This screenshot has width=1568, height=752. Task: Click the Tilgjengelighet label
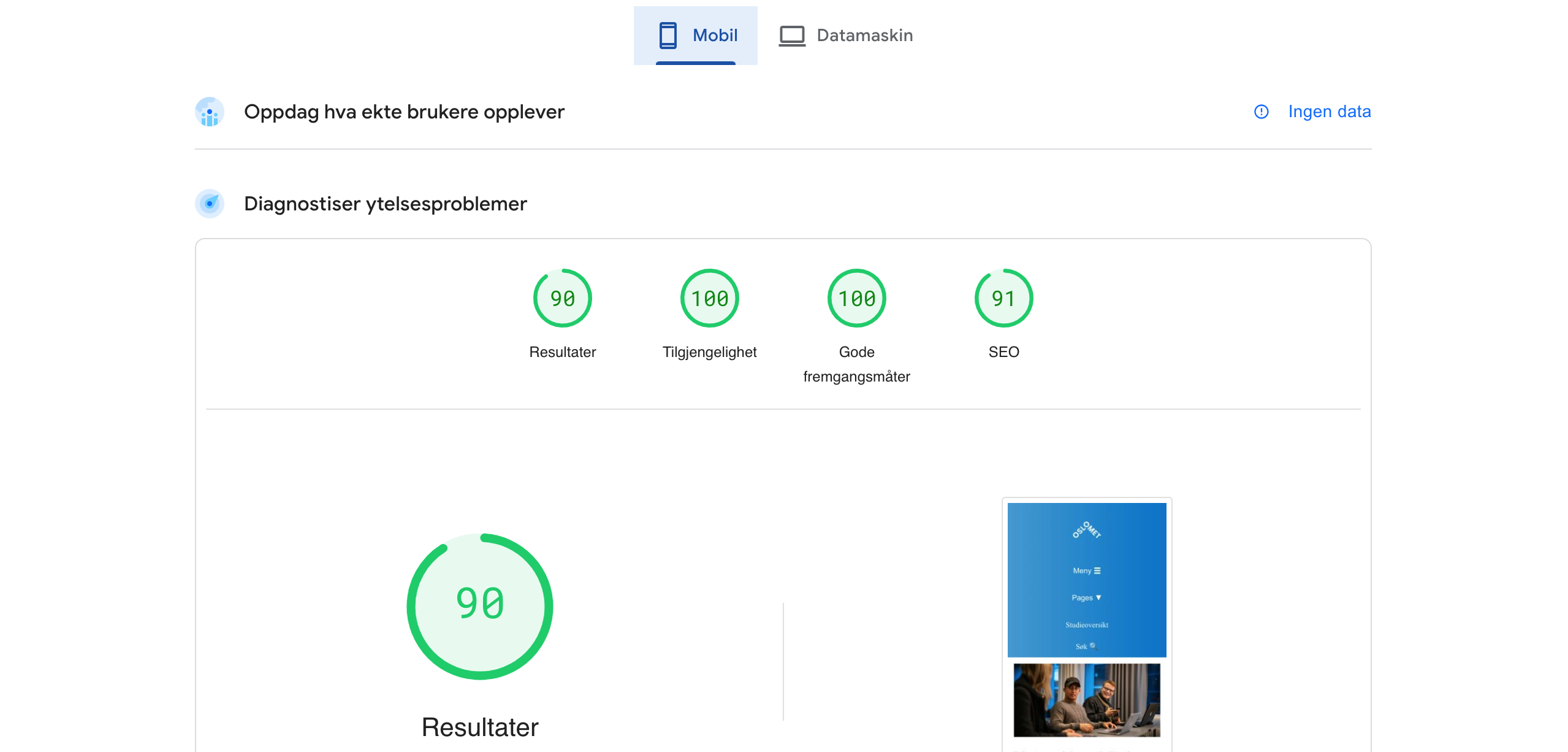709,352
